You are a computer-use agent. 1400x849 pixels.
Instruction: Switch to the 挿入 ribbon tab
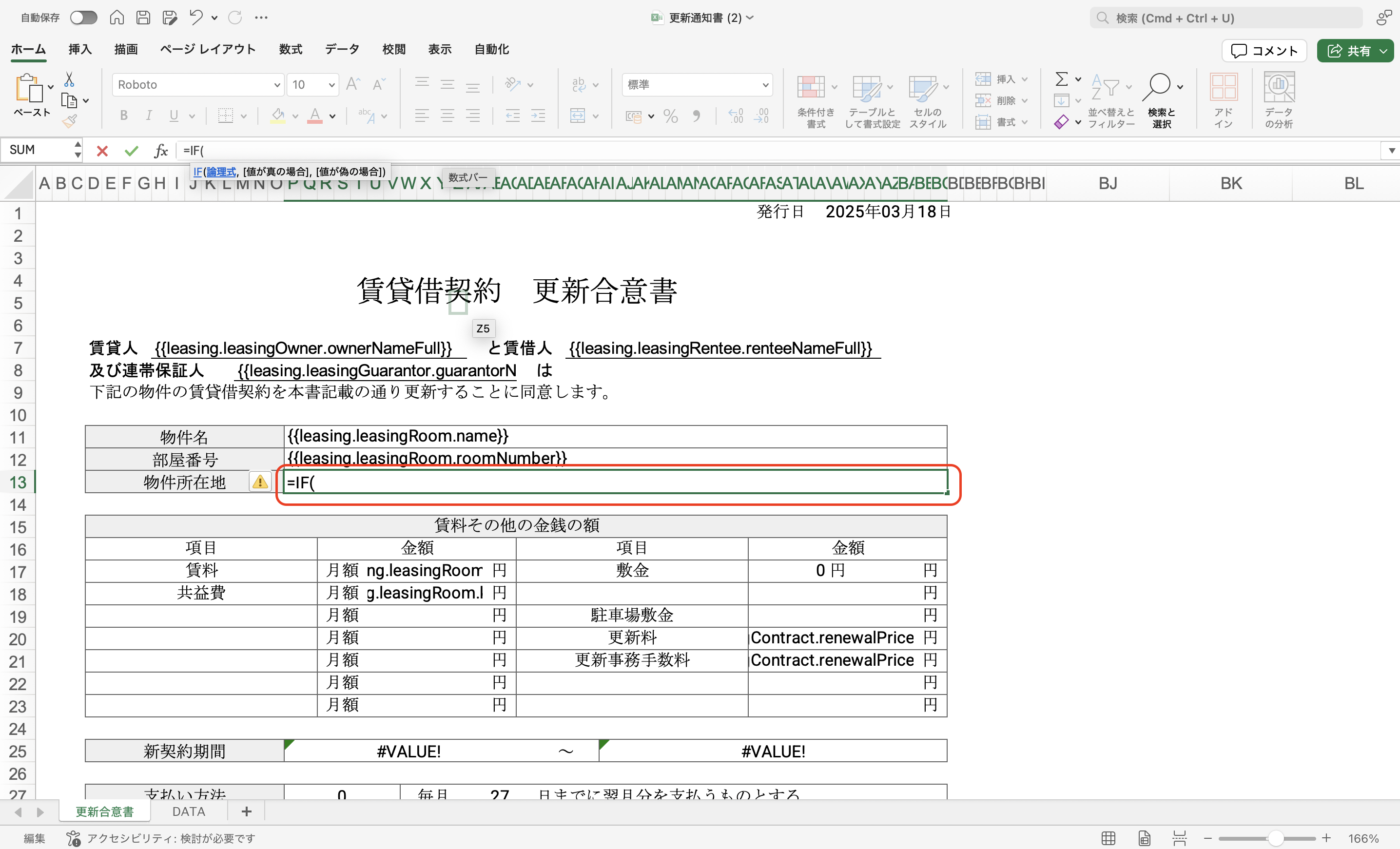coord(79,49)
